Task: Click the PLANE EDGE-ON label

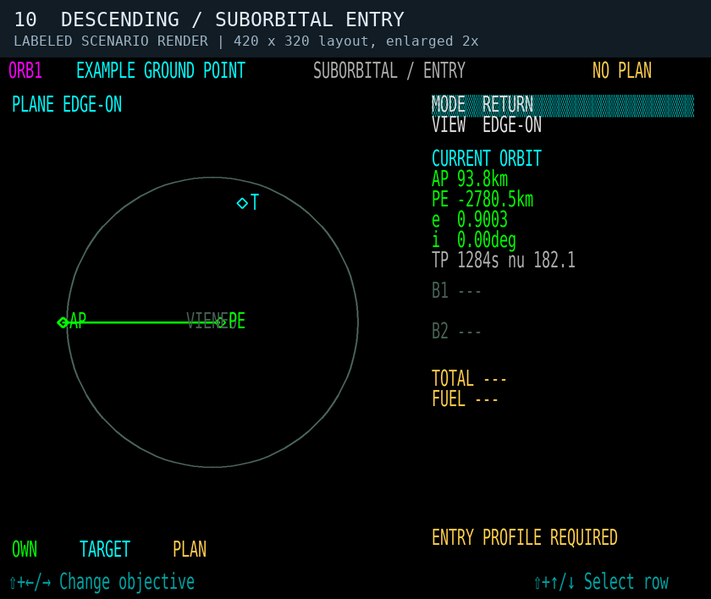Action: tap(67, 105)
